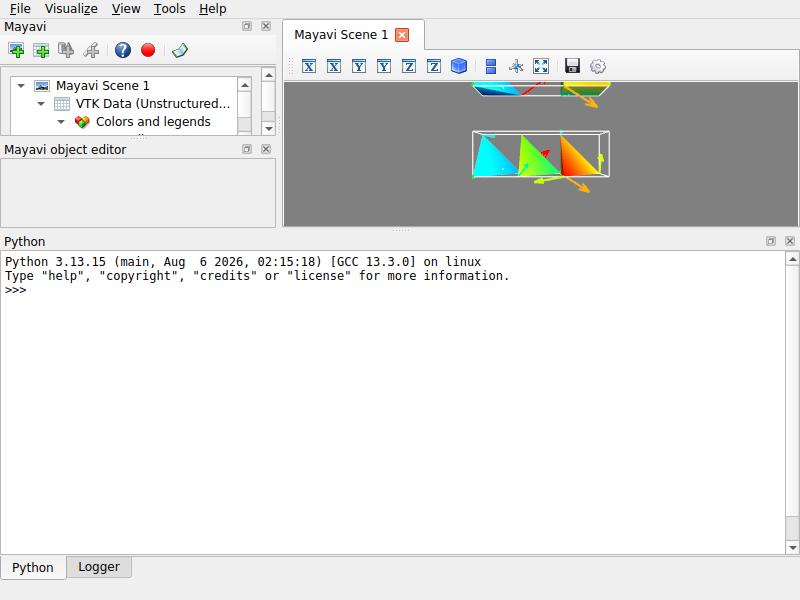
Task: Click outer Mayavi panel scrollbar down arrow
Action: point(269,129)
